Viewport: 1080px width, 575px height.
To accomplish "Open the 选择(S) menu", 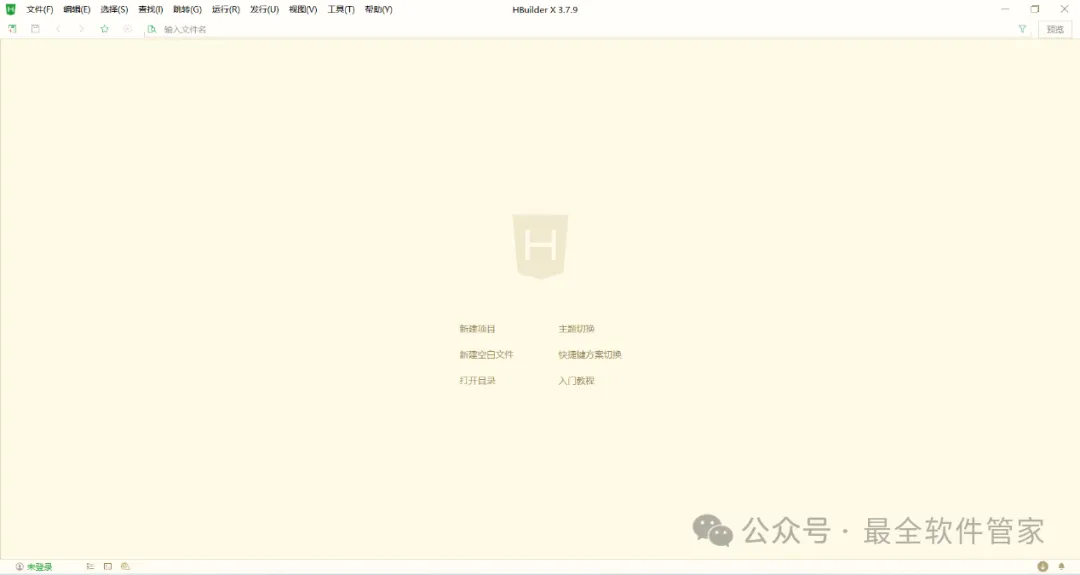I will (x=114, y=10).
